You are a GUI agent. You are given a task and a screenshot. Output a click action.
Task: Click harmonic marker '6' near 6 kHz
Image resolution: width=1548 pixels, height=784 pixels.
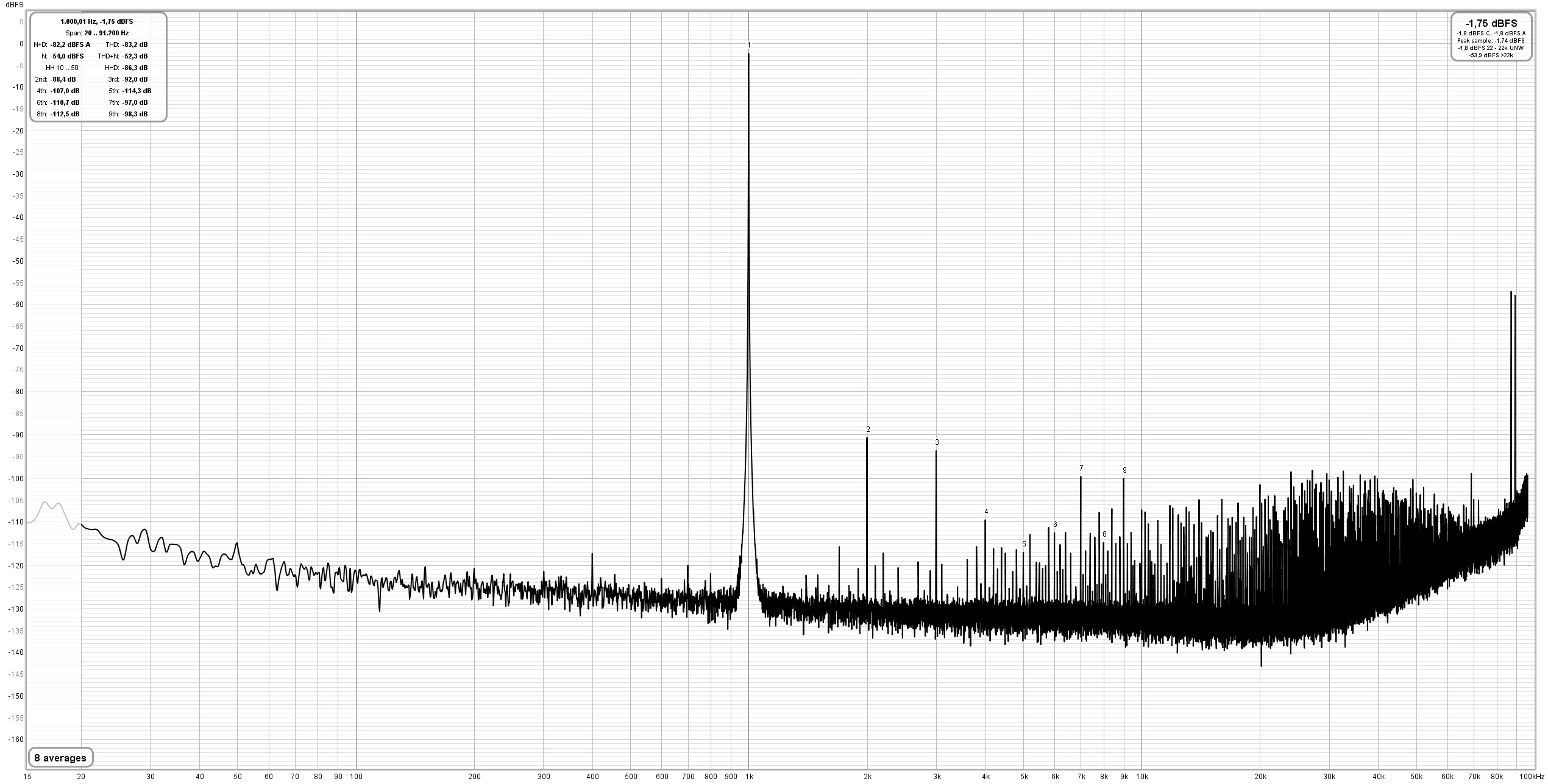(x=1055, y=524)
